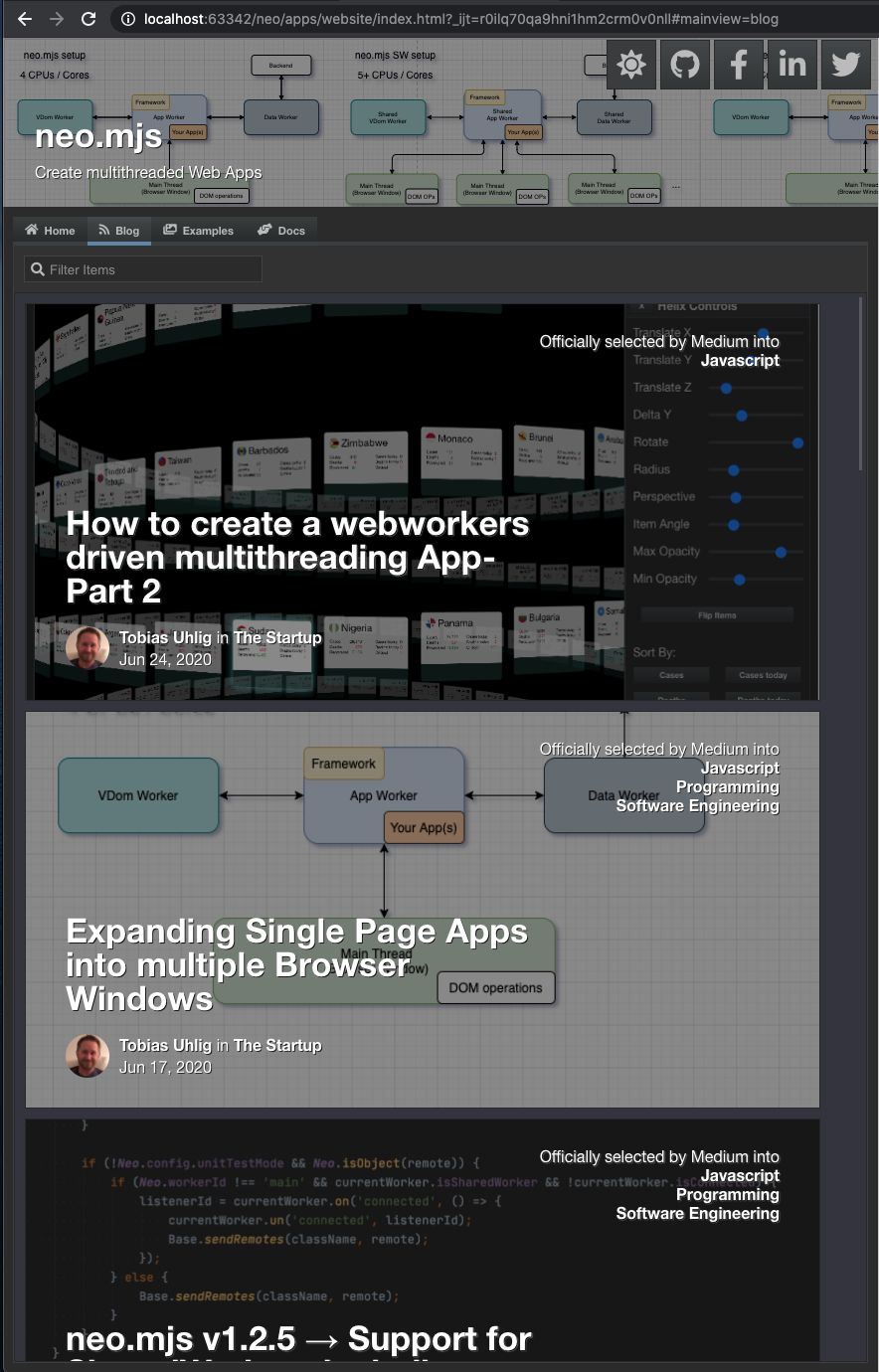Open the LinkedIn icon link
This screenshot has height=1372, width=879.
[792, 65]
